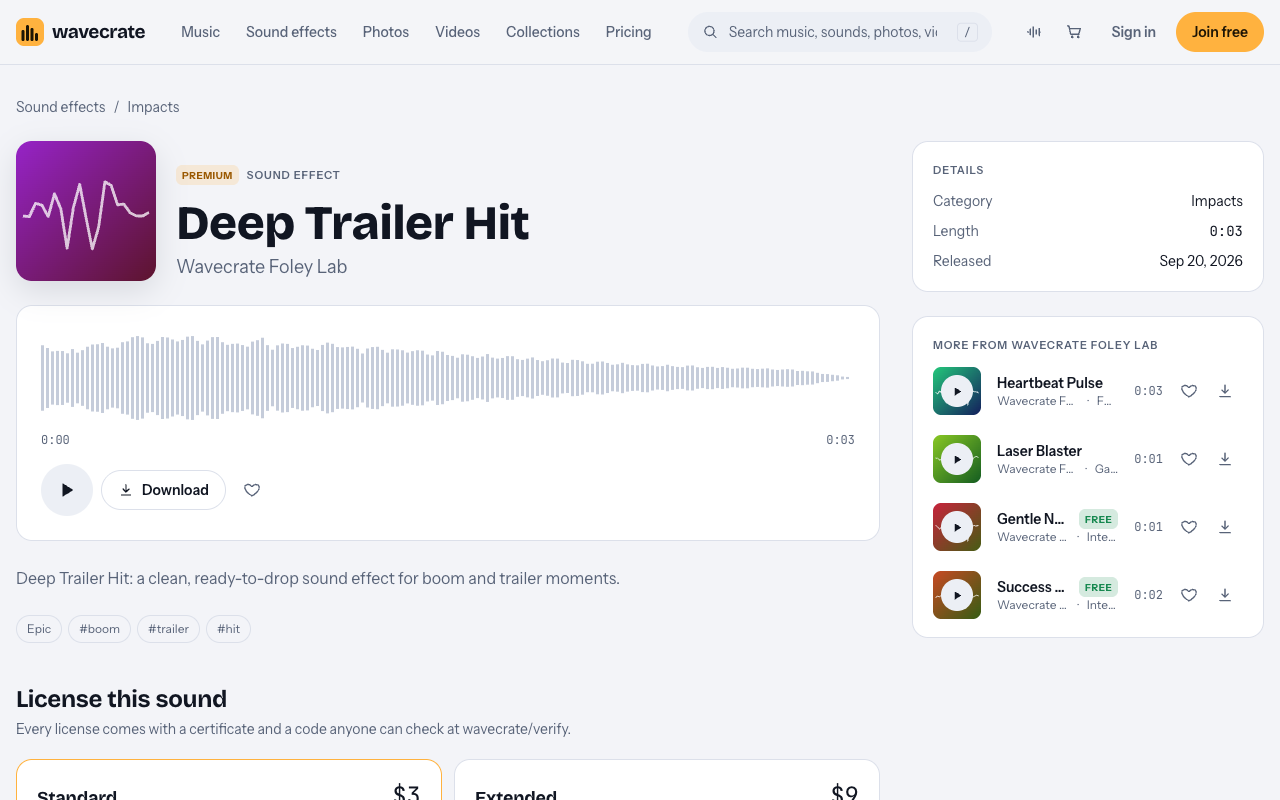Select the #trailer tag

(169, 629)
